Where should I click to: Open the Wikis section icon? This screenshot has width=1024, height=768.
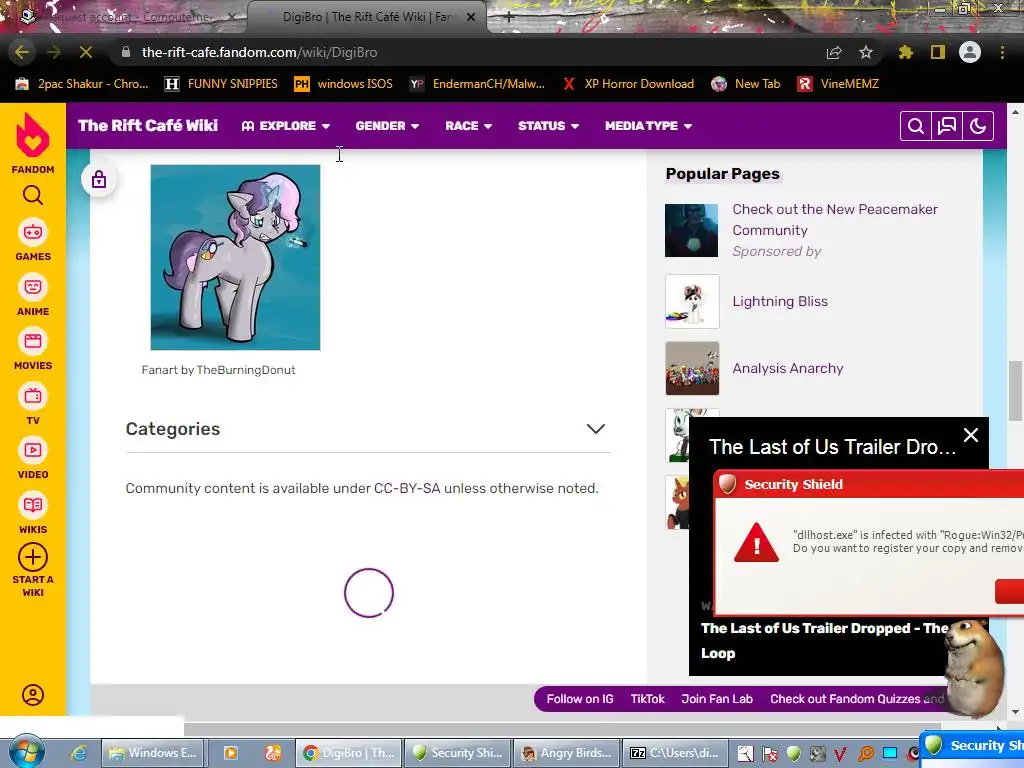(33, 505)
